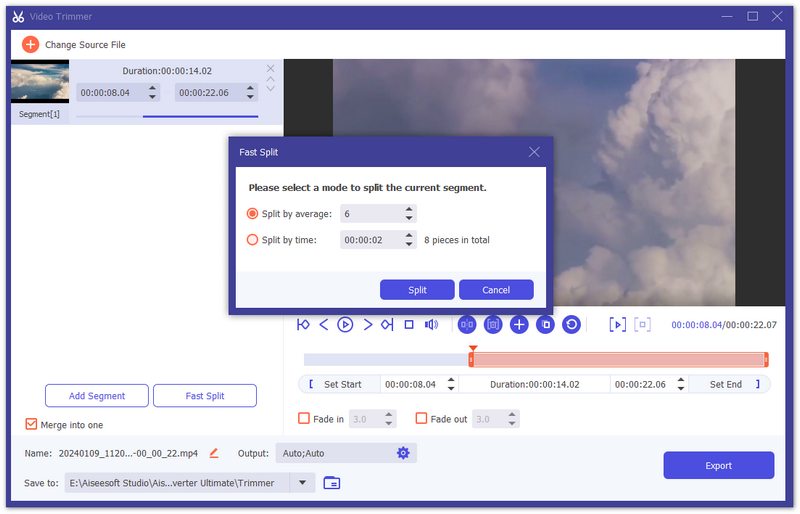
Task: Click the pencil icon to rename output
Action: (214, 453)
